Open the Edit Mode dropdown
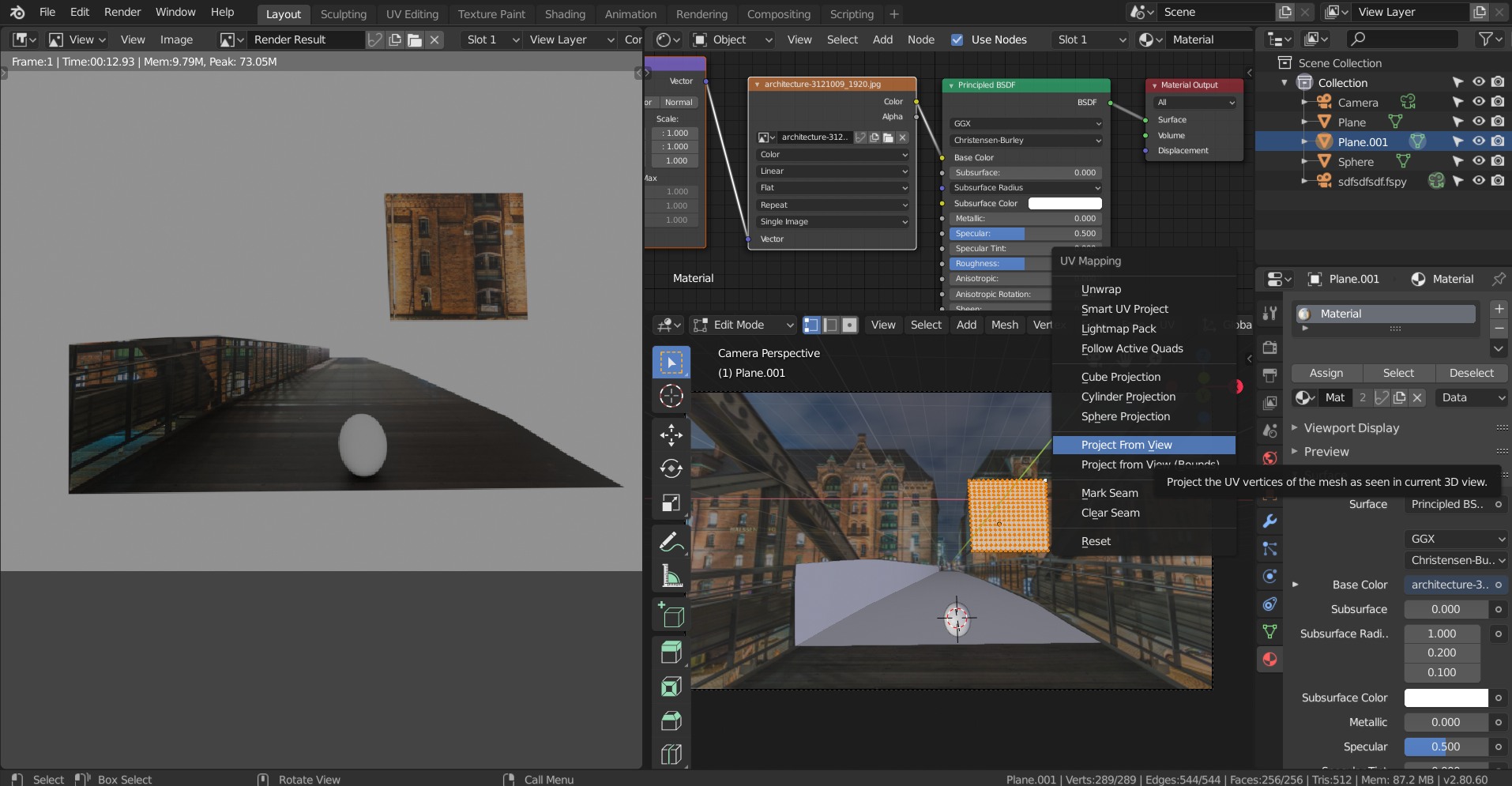This screenshot has height=786, width=1512. click(x=743, y=325)
